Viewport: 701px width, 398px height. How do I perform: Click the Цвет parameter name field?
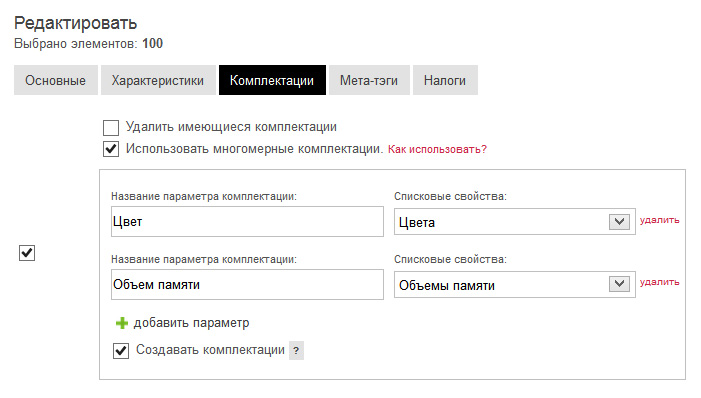point(247,221)
